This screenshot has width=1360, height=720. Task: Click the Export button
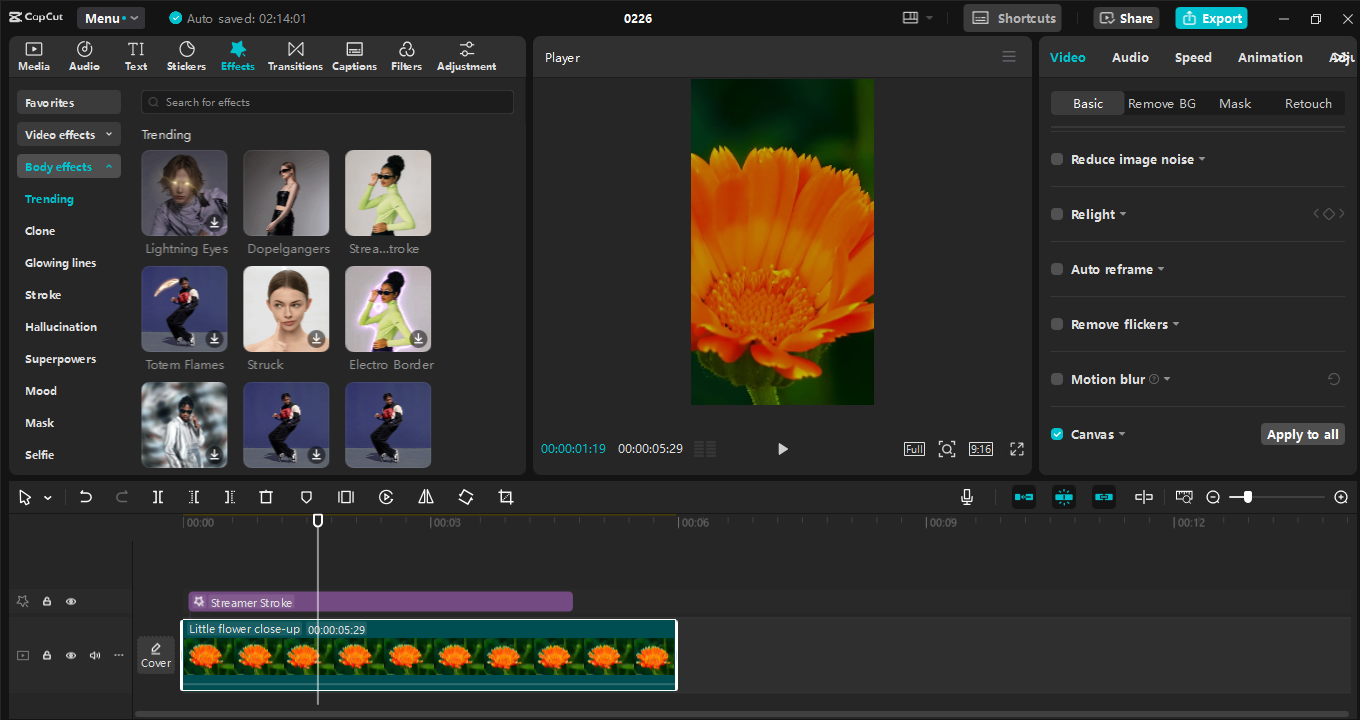1211,18
